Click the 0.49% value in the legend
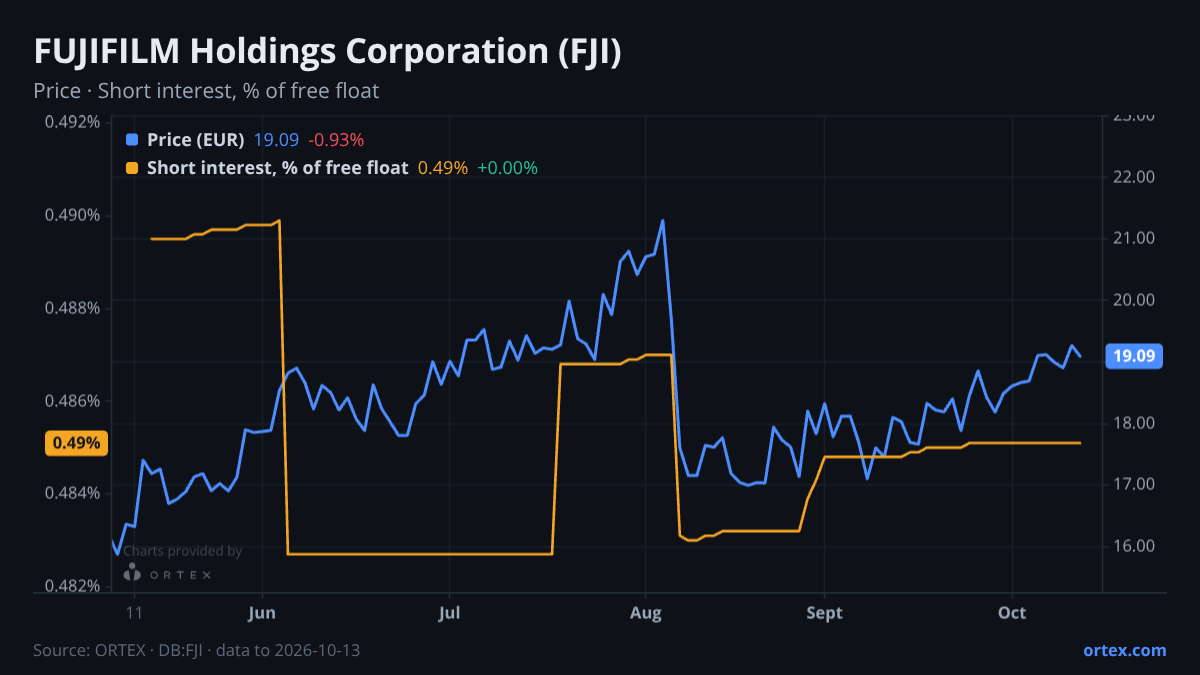The height and width of the screenshot is (675, 1200). tap(442, 168)
